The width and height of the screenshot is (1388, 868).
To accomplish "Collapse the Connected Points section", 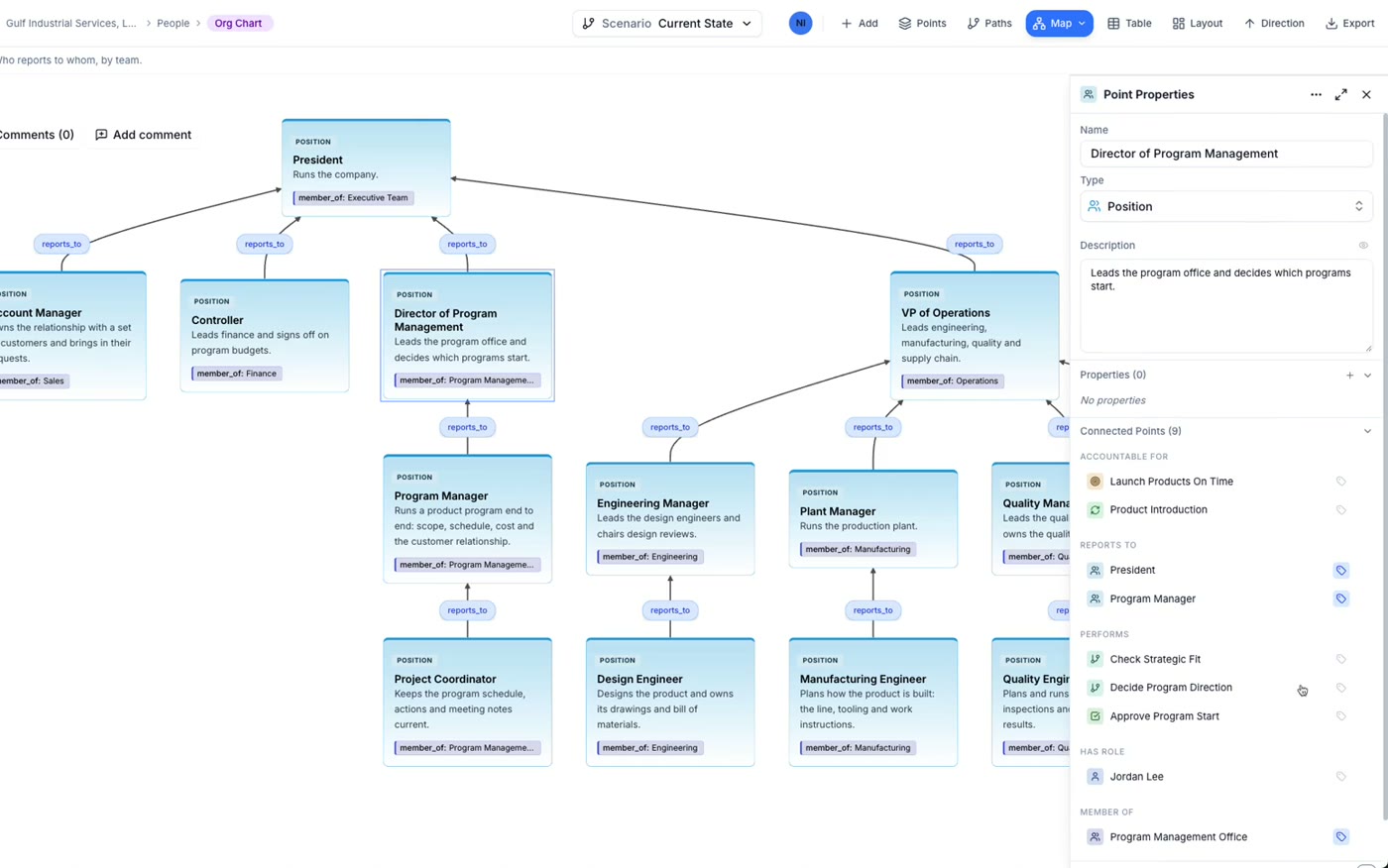I will 1367,431.
